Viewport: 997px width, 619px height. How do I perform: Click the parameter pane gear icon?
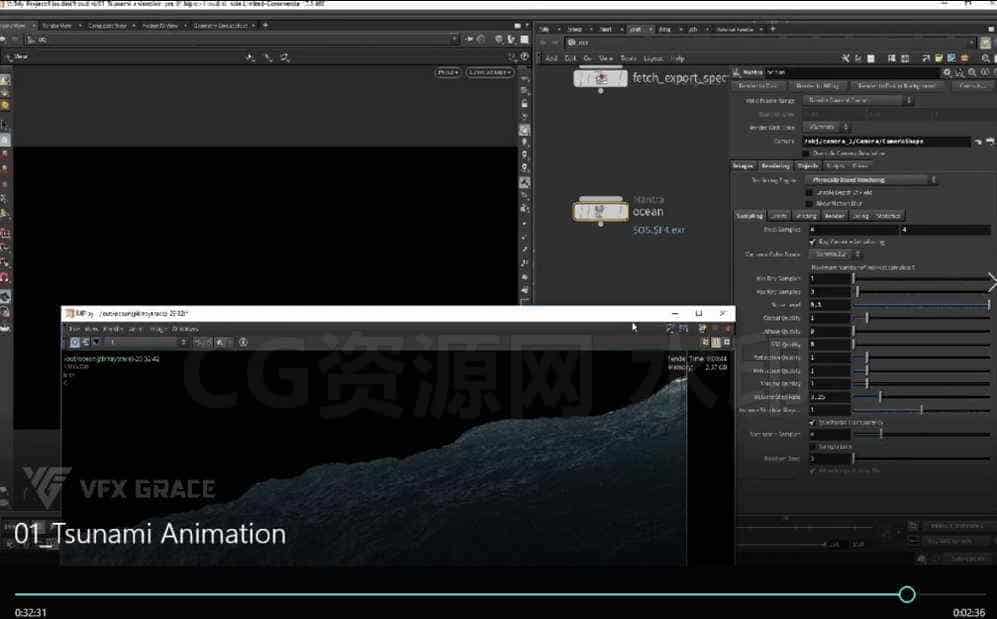947,72
